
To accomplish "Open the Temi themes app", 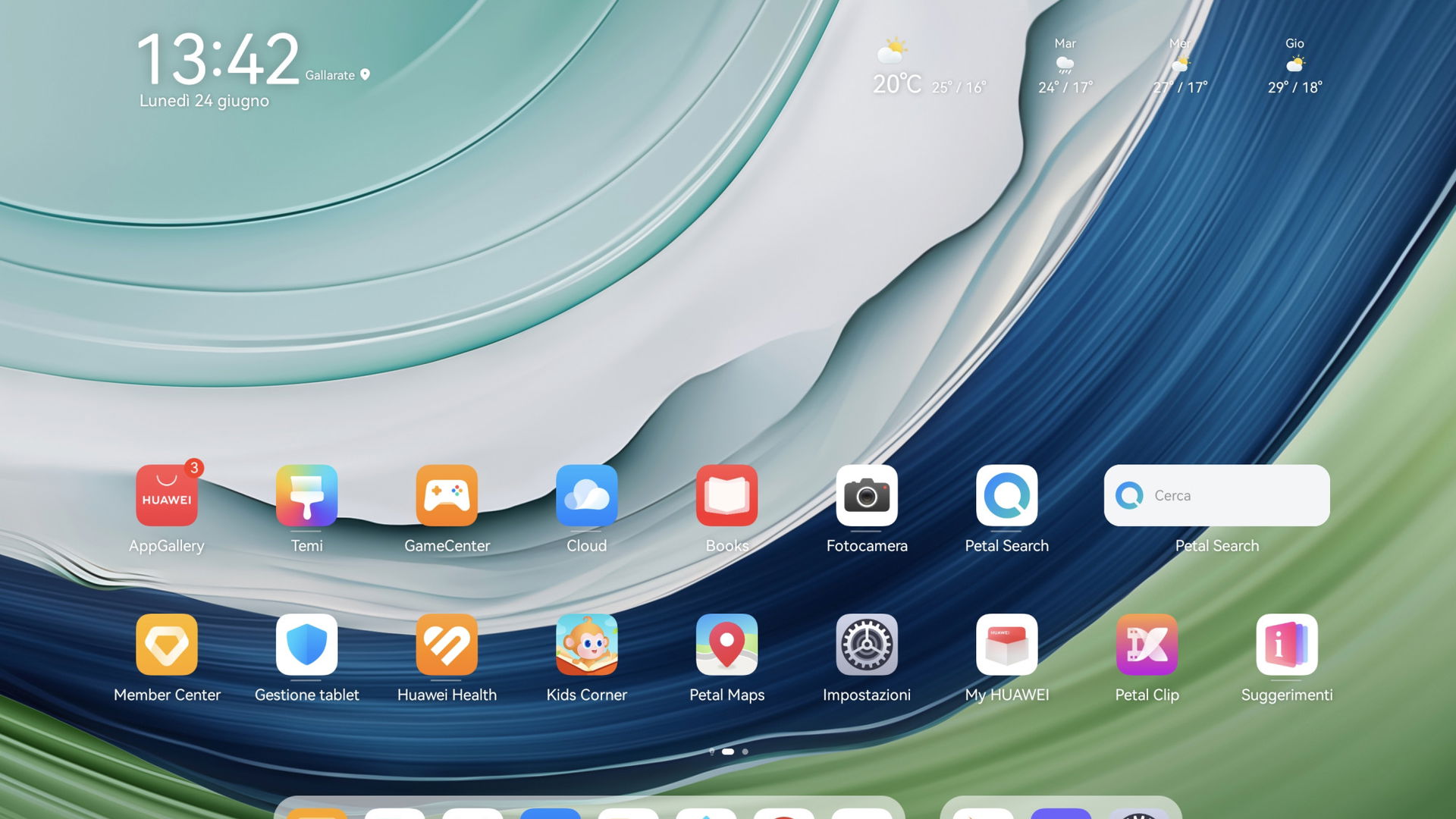I will pyautogui.click(x=306, y=495).
